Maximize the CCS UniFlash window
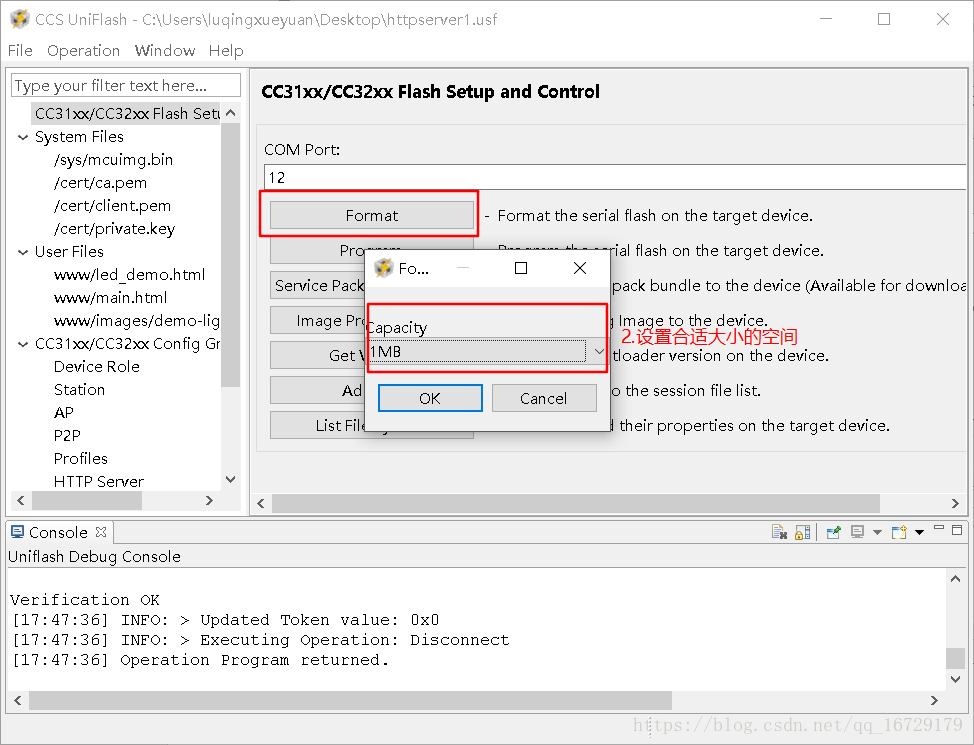 coord(884,19)
